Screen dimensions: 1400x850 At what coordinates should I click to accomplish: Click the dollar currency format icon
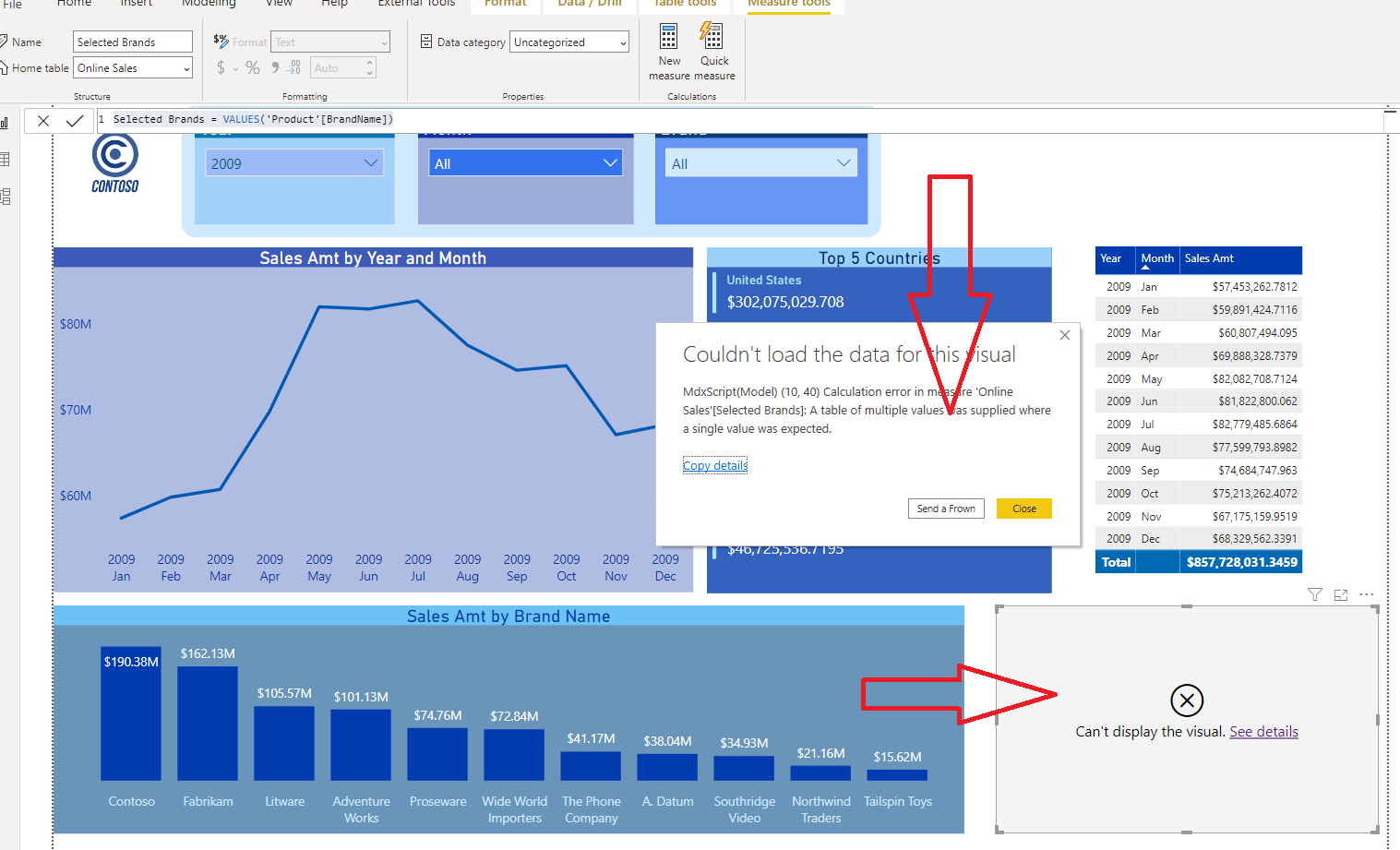click(221, 67)
